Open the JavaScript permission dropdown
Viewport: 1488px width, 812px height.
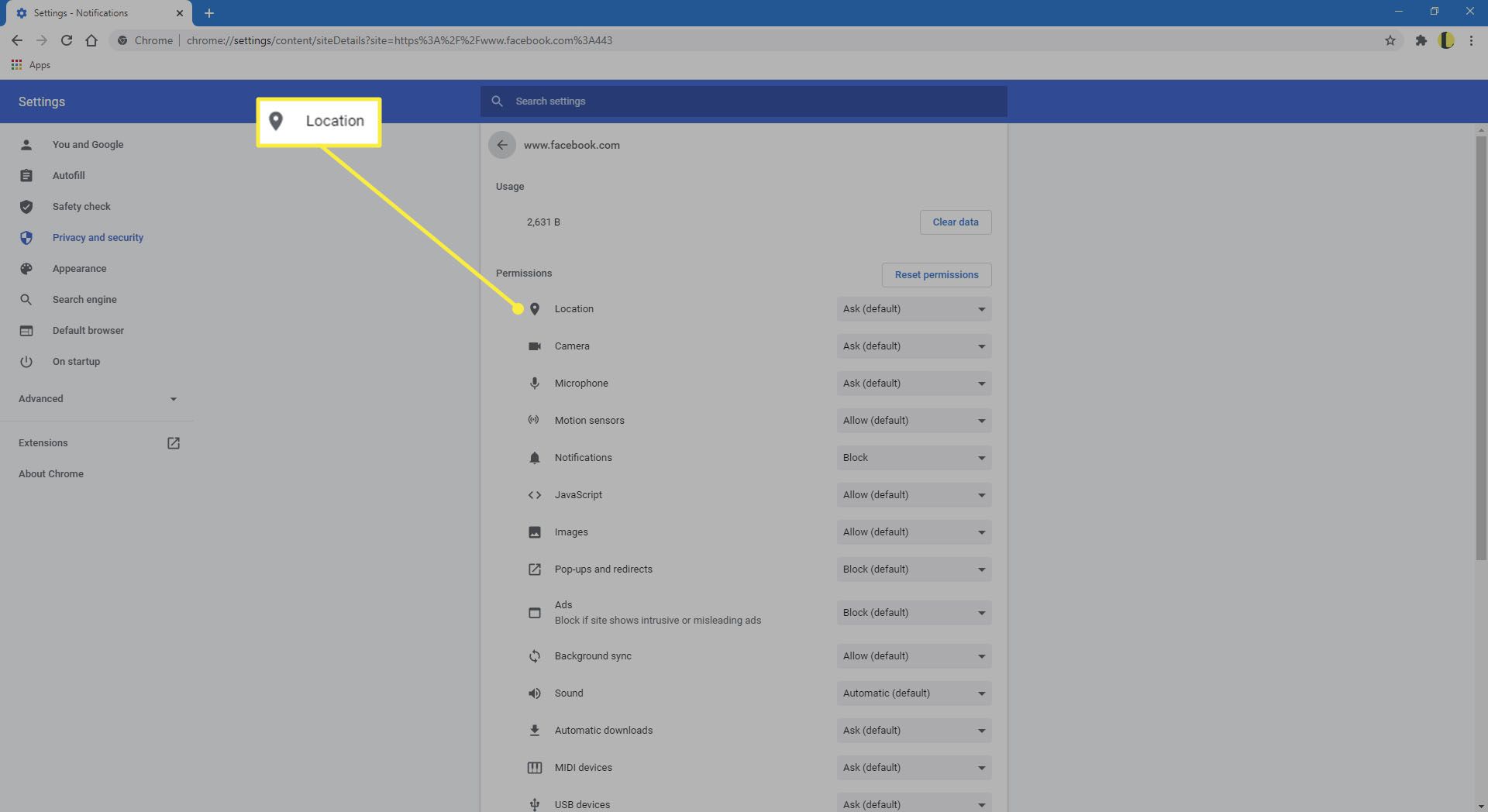click(914, 495)
